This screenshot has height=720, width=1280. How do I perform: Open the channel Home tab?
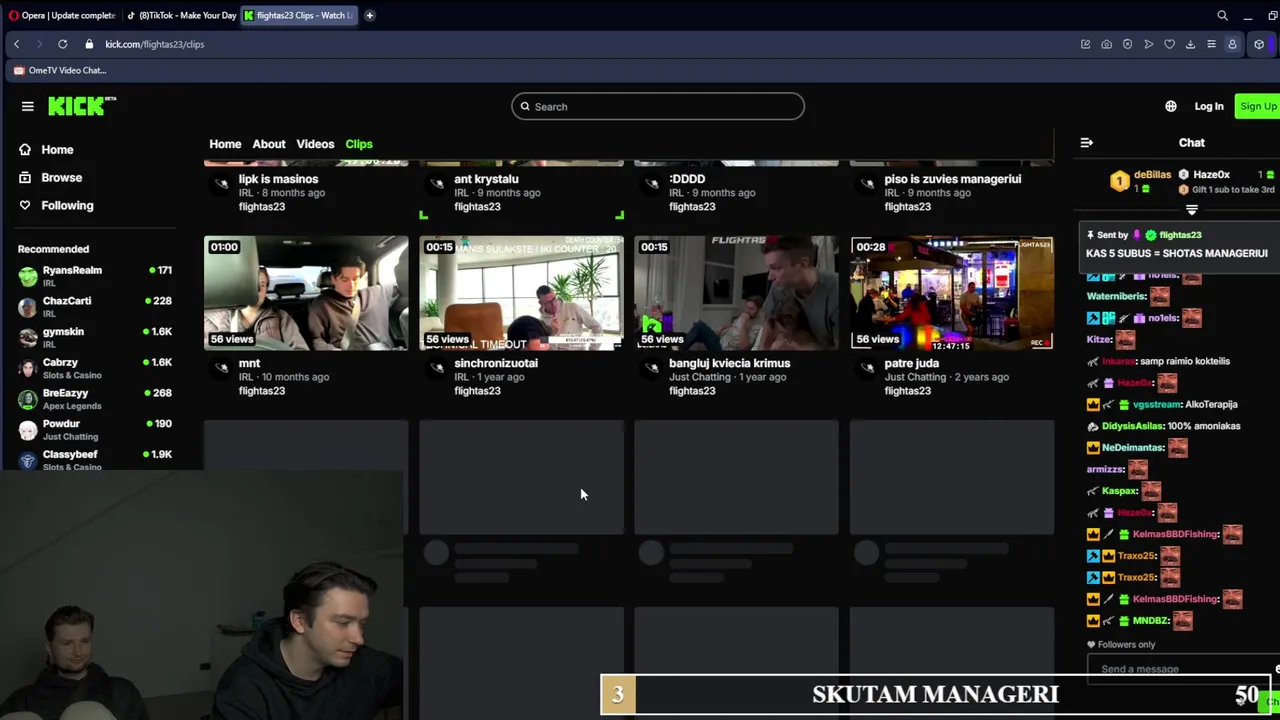pyautogui.click(x=225, y=144)
